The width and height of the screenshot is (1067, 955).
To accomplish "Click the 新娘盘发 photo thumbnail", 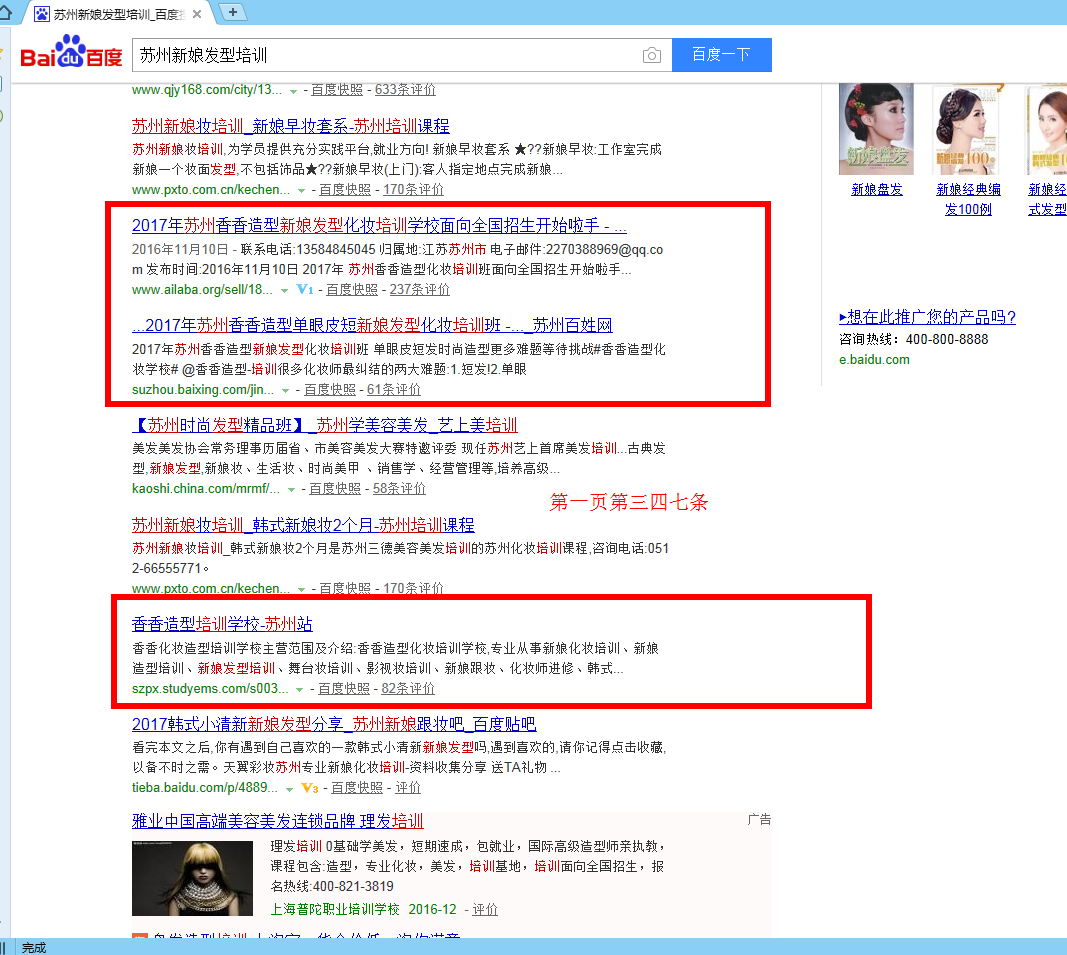I will [x=876, y=129].
